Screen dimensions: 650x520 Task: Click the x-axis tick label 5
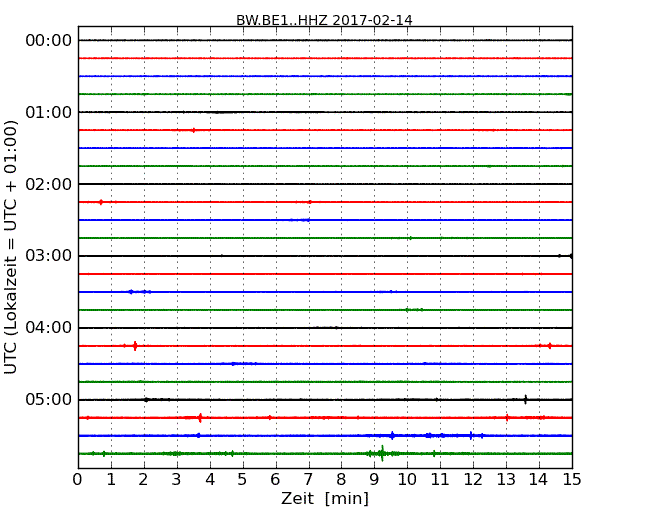point(243,479)
